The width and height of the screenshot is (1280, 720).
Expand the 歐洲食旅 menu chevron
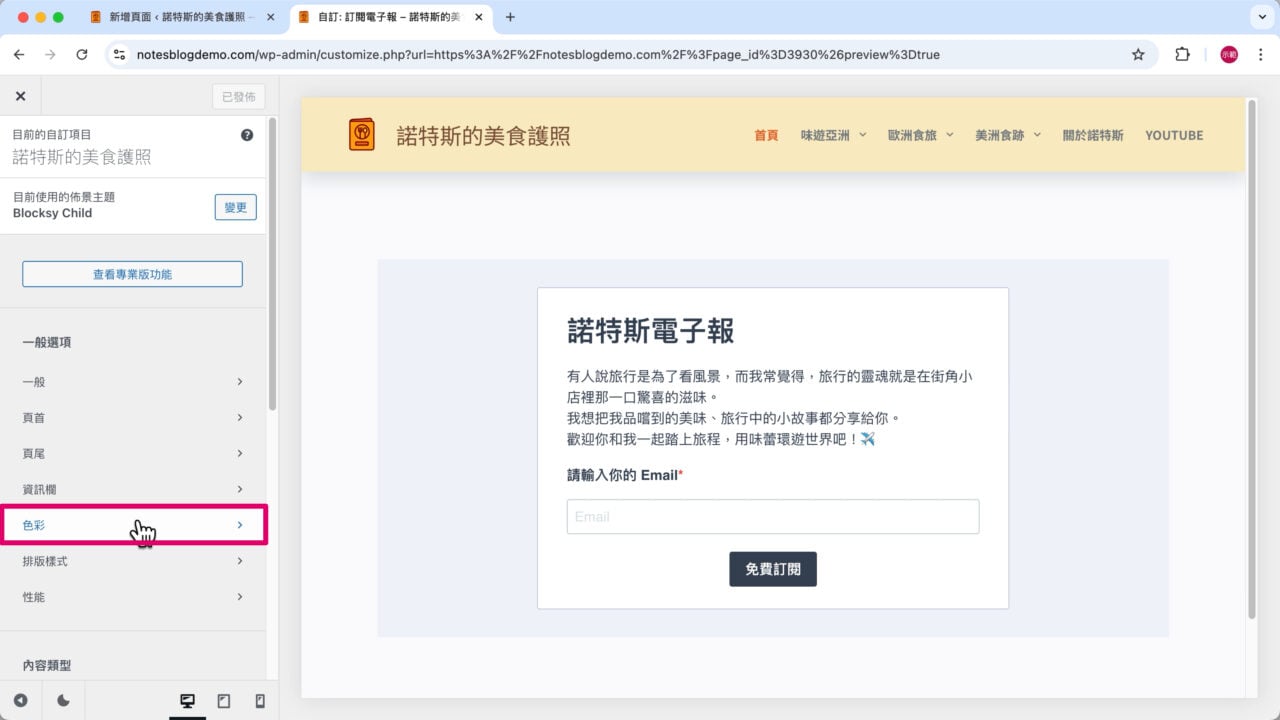tap(948, 135)
